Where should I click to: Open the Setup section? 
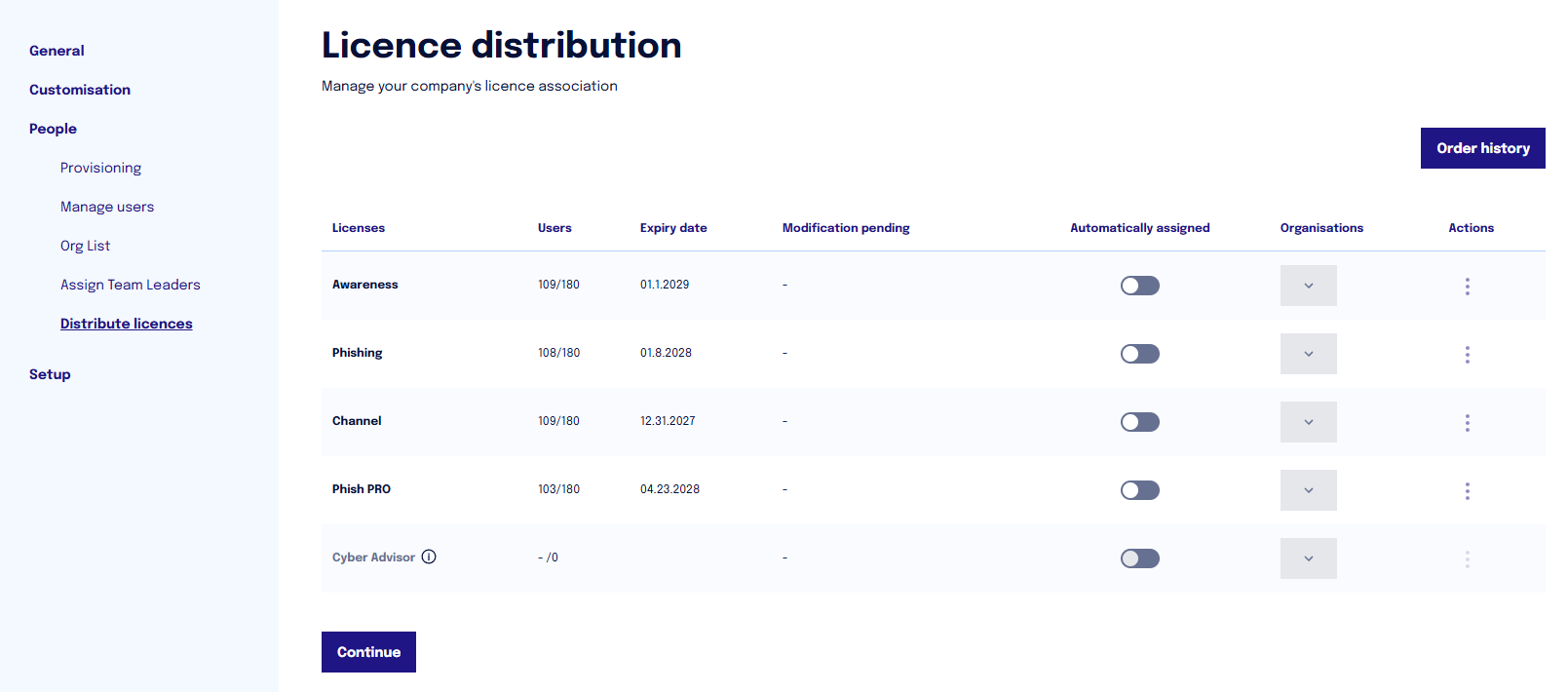coord(50,374)
